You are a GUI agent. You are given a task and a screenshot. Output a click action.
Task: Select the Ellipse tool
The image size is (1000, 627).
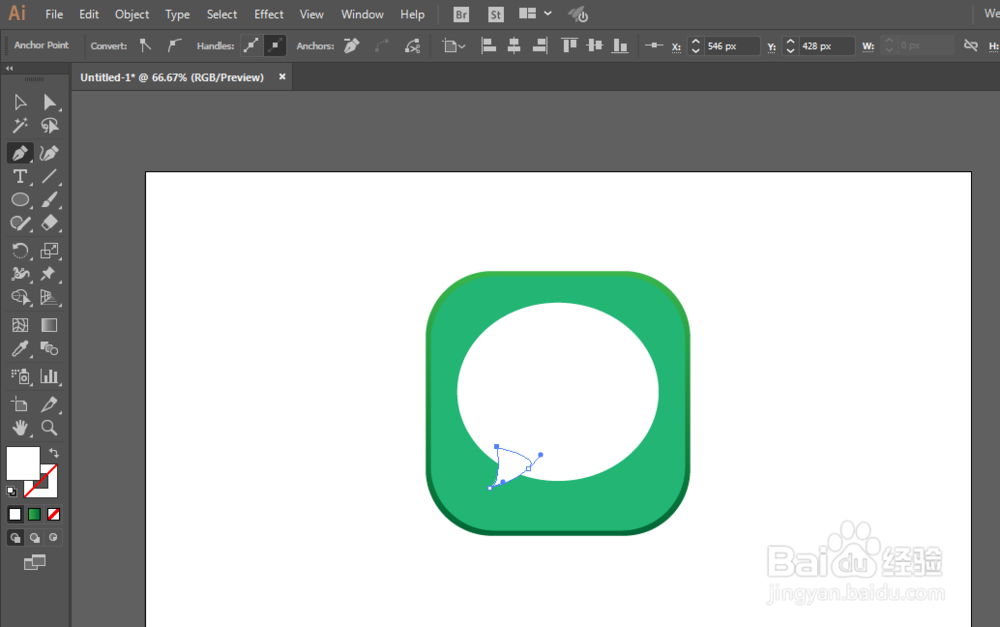20,200
